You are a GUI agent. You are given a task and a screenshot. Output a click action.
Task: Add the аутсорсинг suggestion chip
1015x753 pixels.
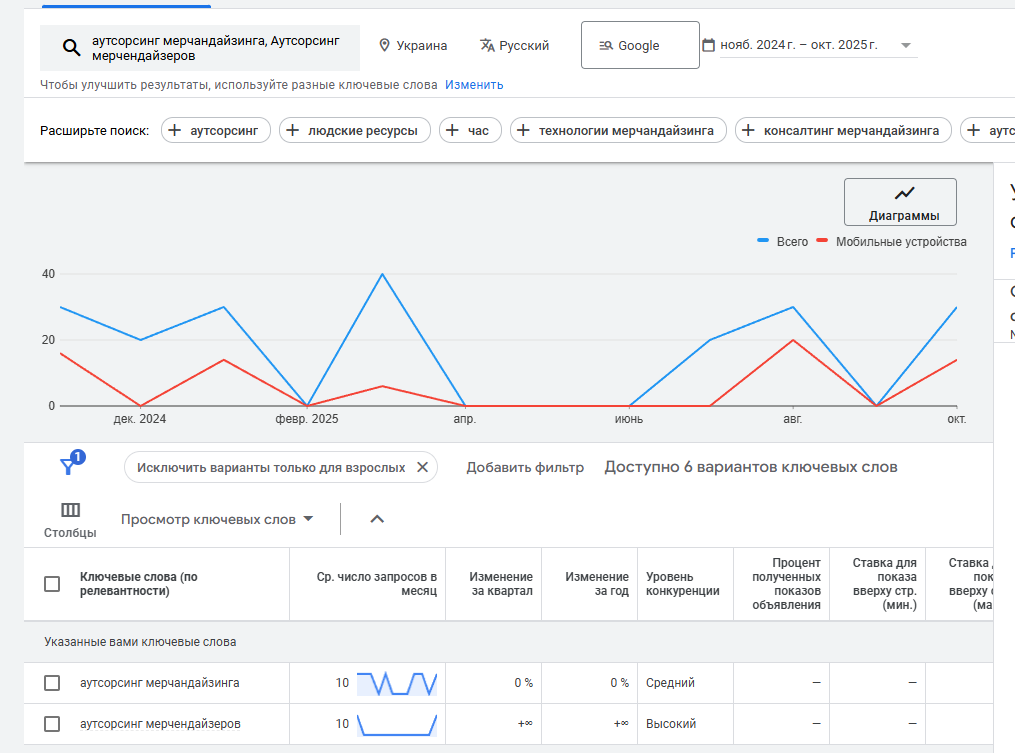(x=216, y=130)
